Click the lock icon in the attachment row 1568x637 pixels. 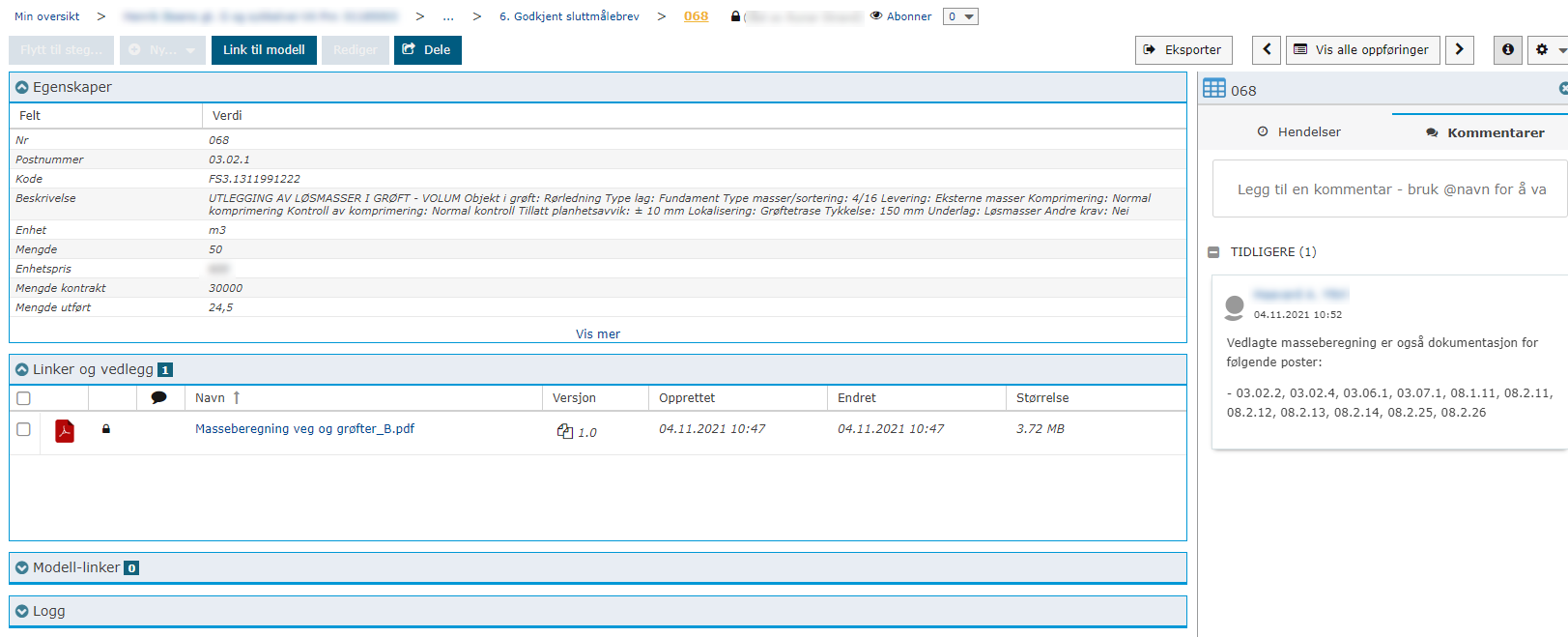tap(106, 429)
